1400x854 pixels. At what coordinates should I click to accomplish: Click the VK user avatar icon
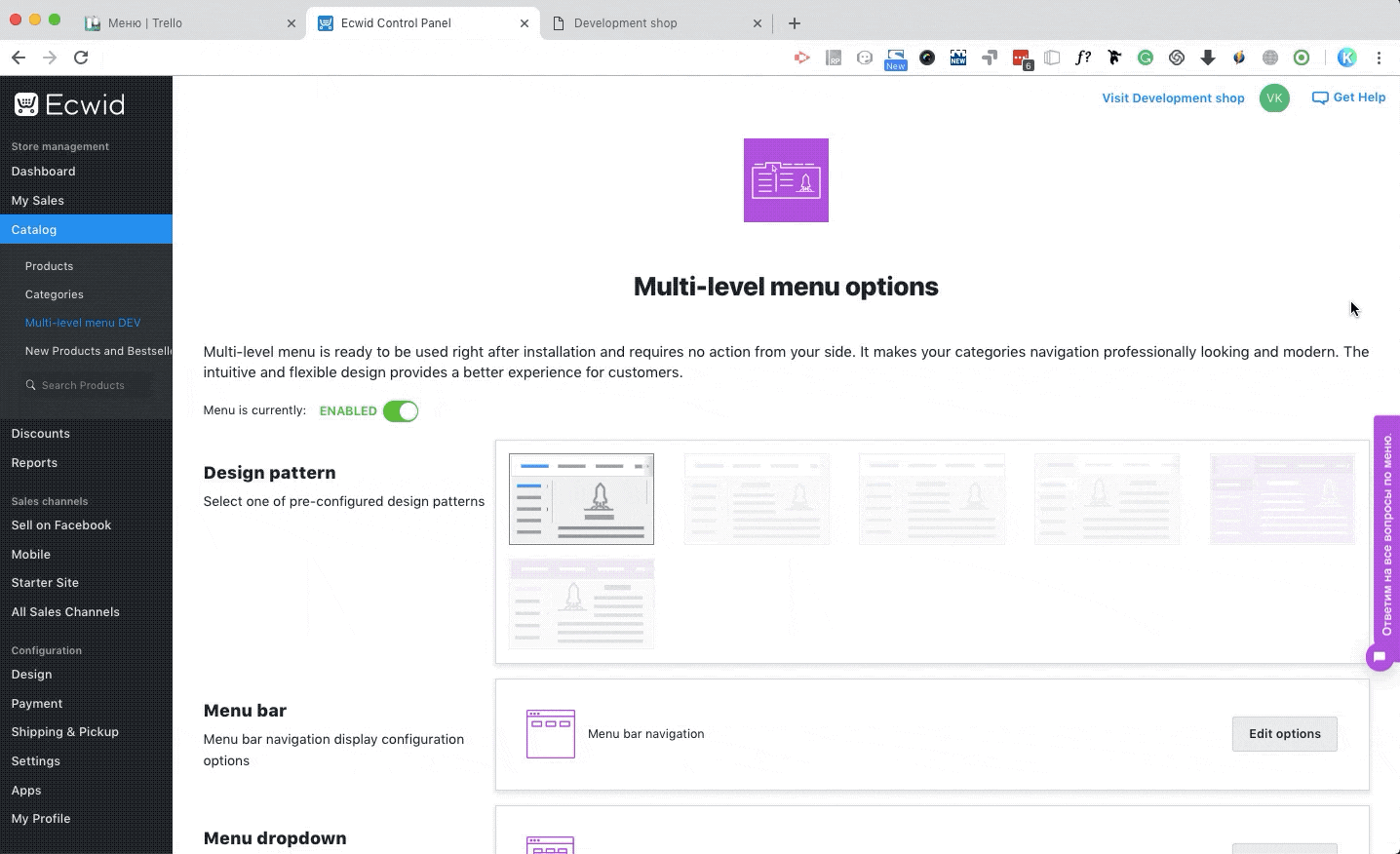click(x=1274, y=98)
